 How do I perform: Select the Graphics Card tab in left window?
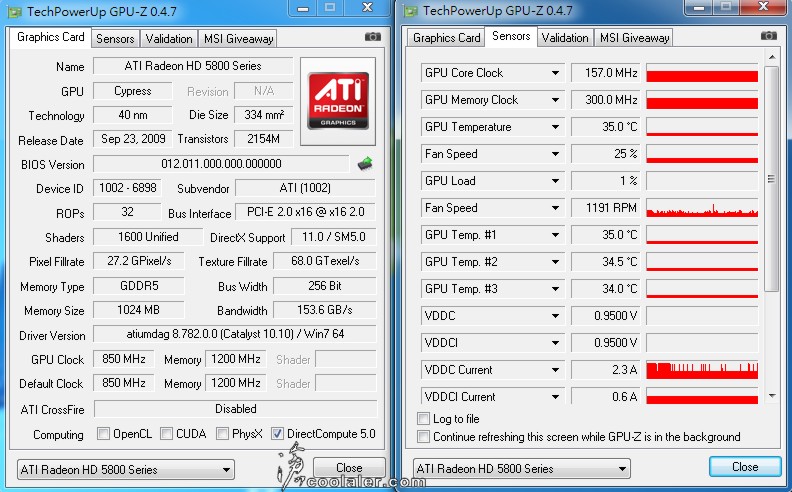[x=51, y=37]
